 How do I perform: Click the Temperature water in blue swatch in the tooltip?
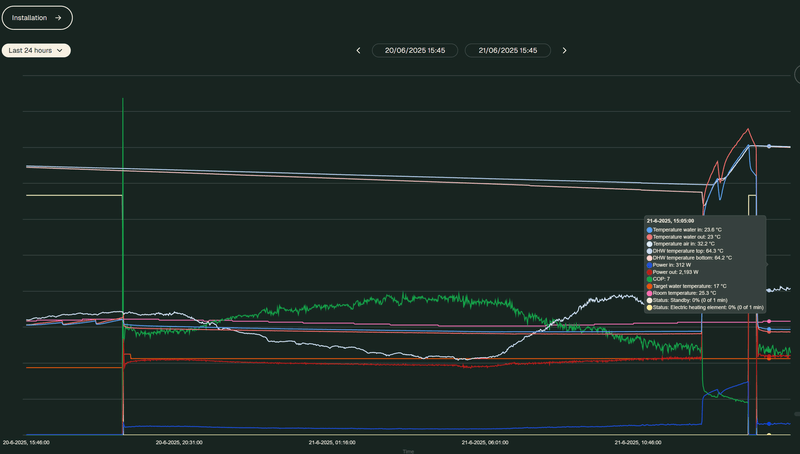(x=649, y=230)
